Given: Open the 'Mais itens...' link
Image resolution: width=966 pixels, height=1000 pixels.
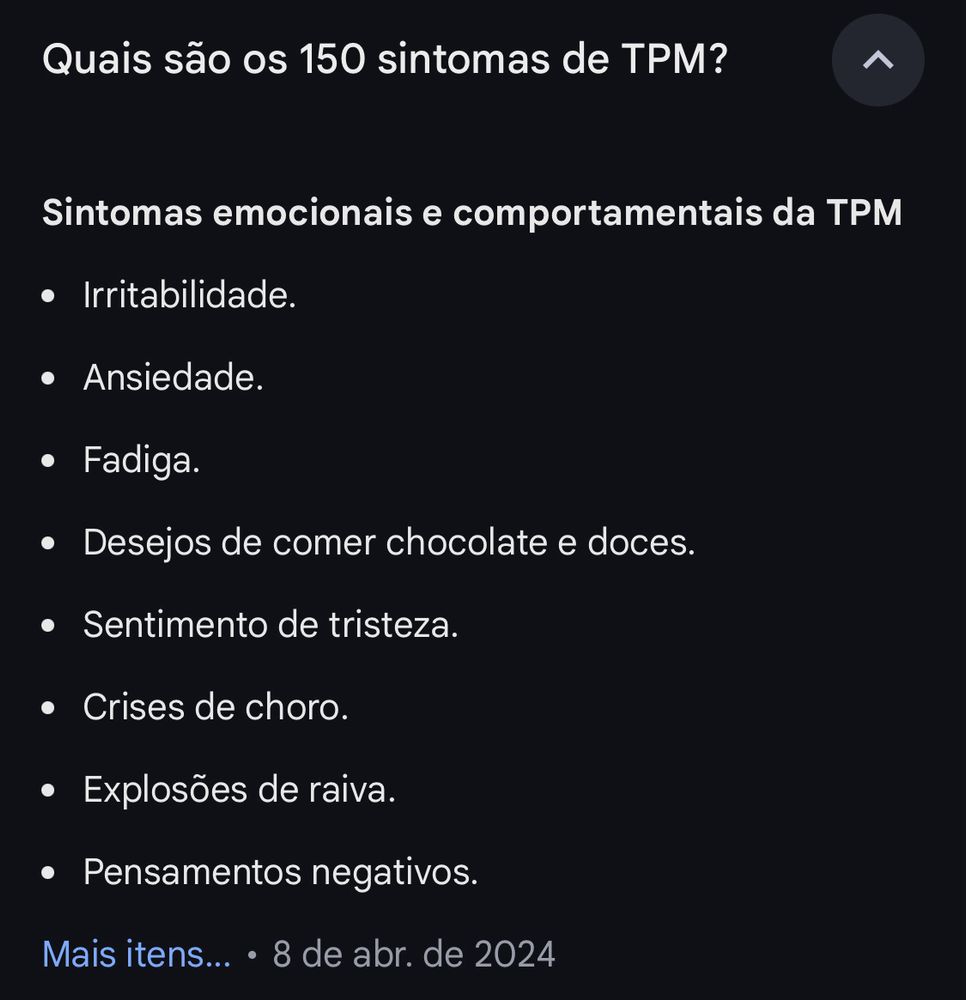Looking at the screenshot, I should point(136,954).
